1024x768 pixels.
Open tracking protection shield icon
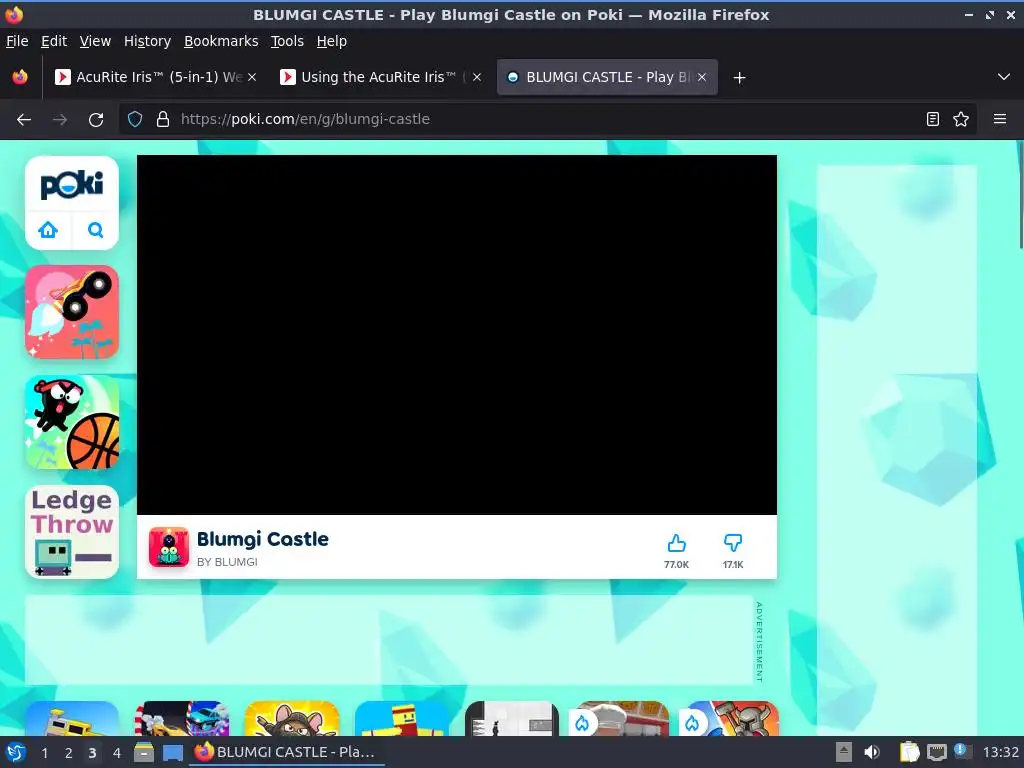pyautogui.click(x=135, y=119)
